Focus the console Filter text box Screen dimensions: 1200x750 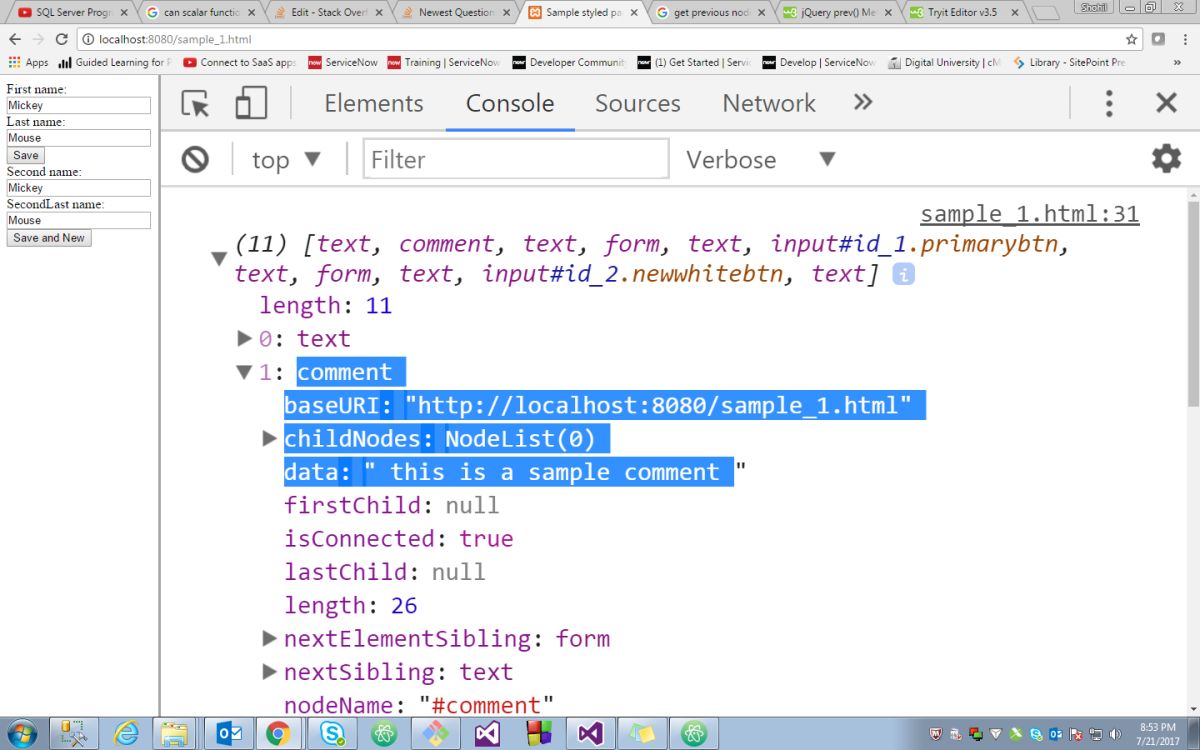(x=516, y=159)
